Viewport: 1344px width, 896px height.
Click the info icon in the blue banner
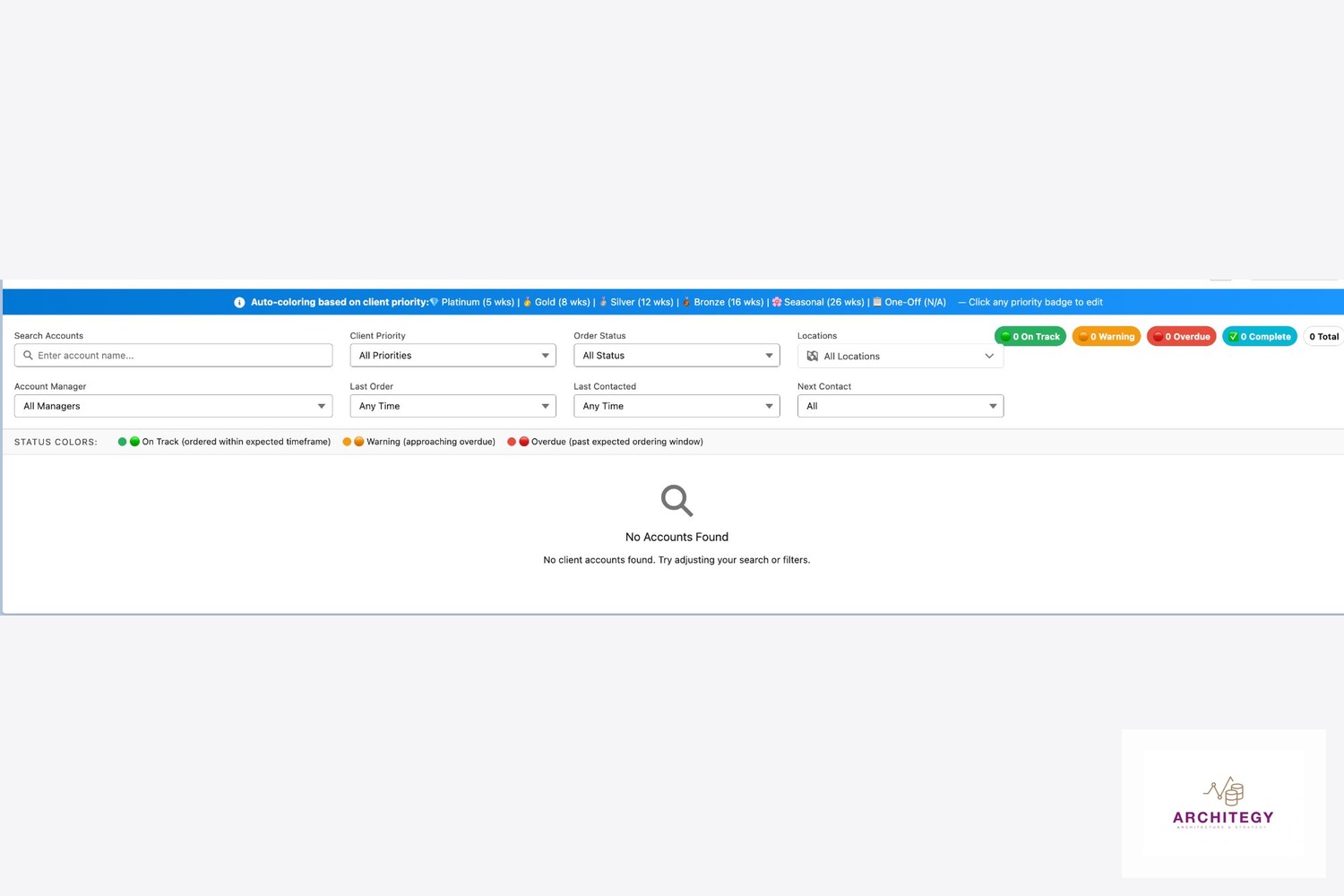(x=239, y=303)
